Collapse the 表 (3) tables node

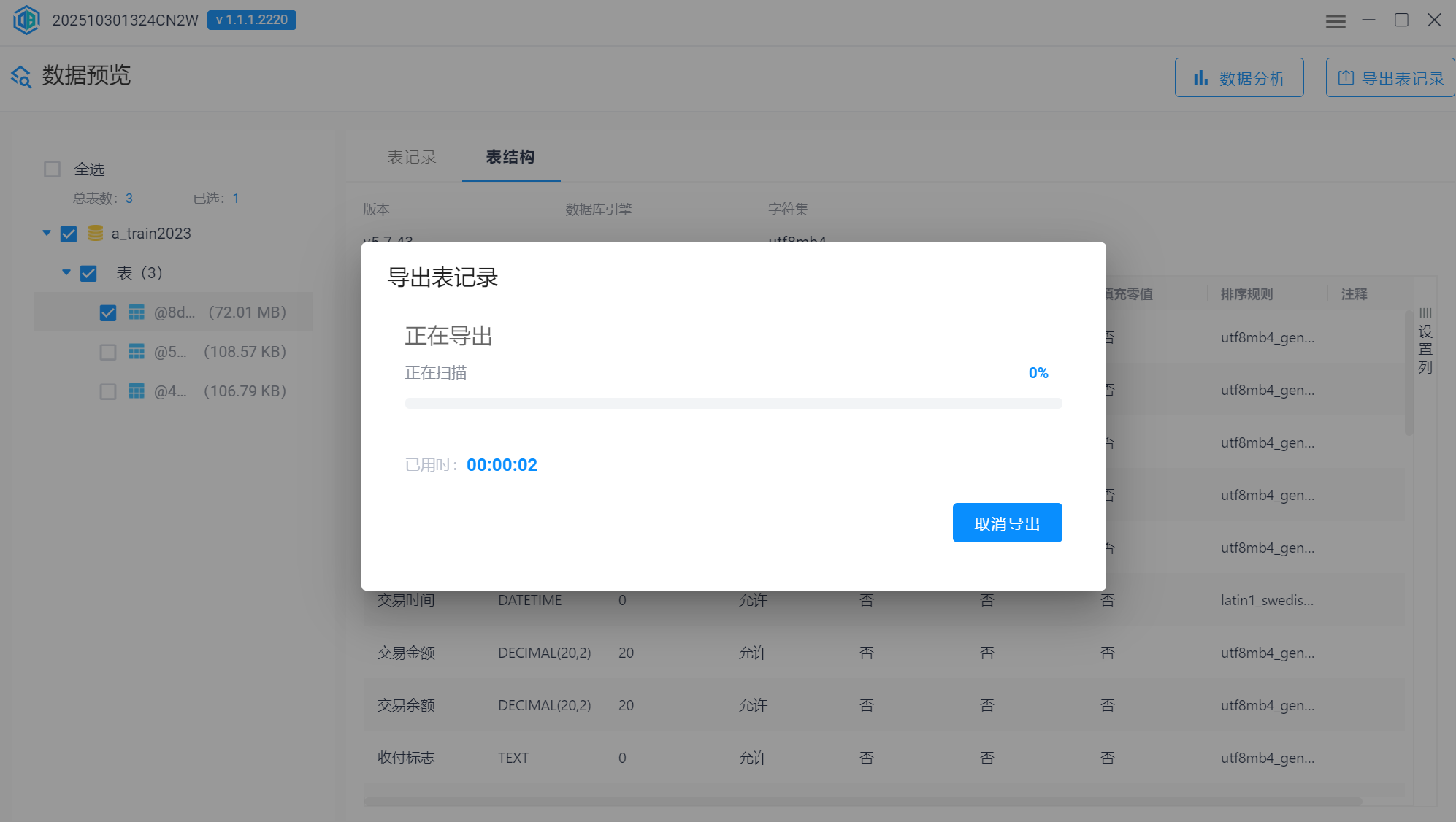(x=66, y=272)
